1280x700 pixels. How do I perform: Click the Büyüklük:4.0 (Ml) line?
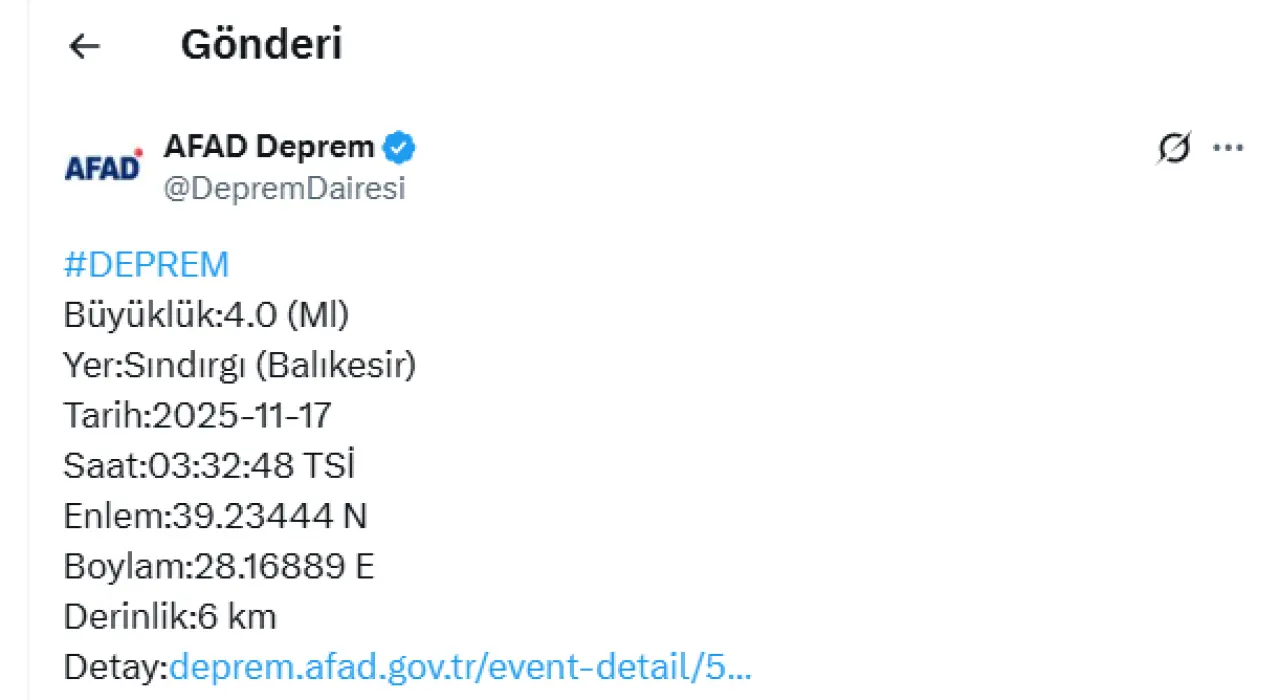[206, 316]
